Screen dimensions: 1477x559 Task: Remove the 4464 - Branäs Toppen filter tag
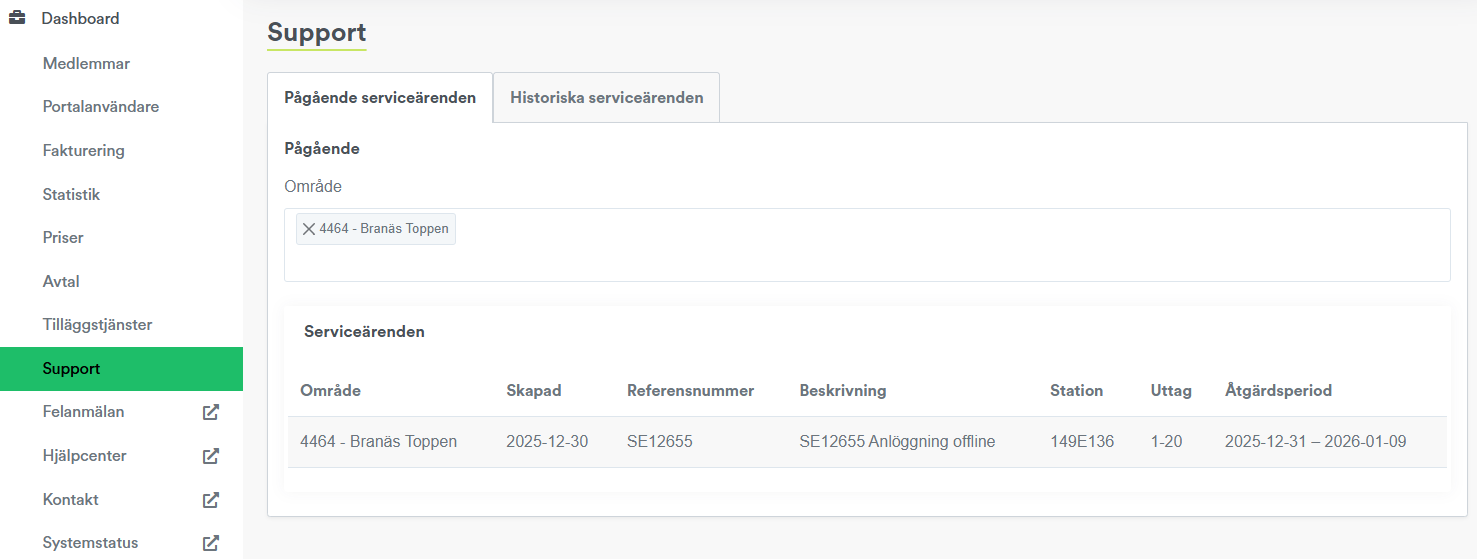(309, 229)
